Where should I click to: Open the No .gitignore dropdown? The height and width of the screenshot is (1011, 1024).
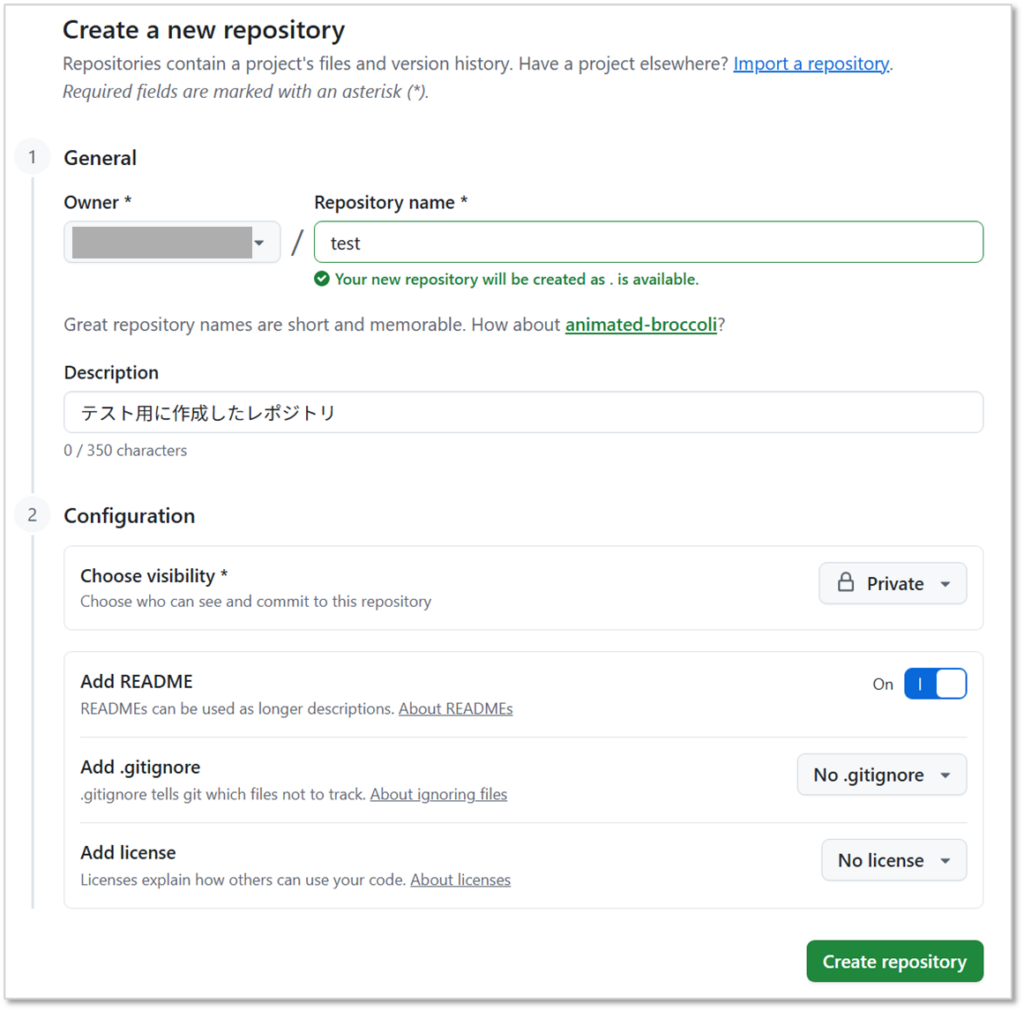[x=881, y=775]
